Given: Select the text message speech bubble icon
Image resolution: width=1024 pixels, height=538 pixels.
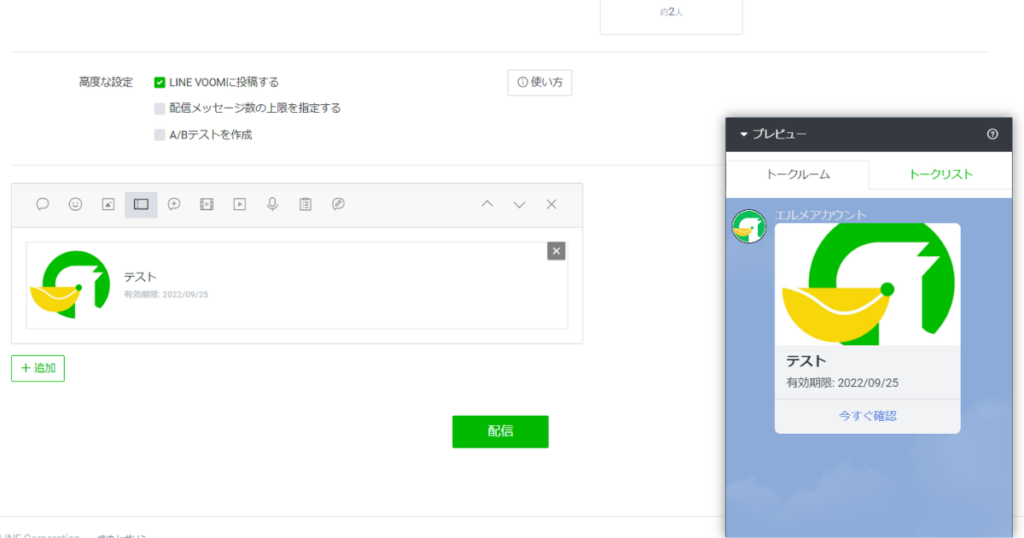Looking at the screenshot, I should [x=42, y=204].
